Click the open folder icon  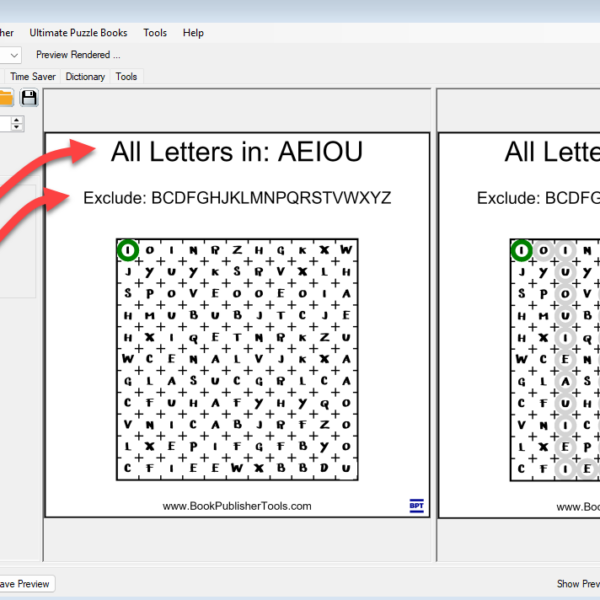pyautogui.click(x=6, y=97)
